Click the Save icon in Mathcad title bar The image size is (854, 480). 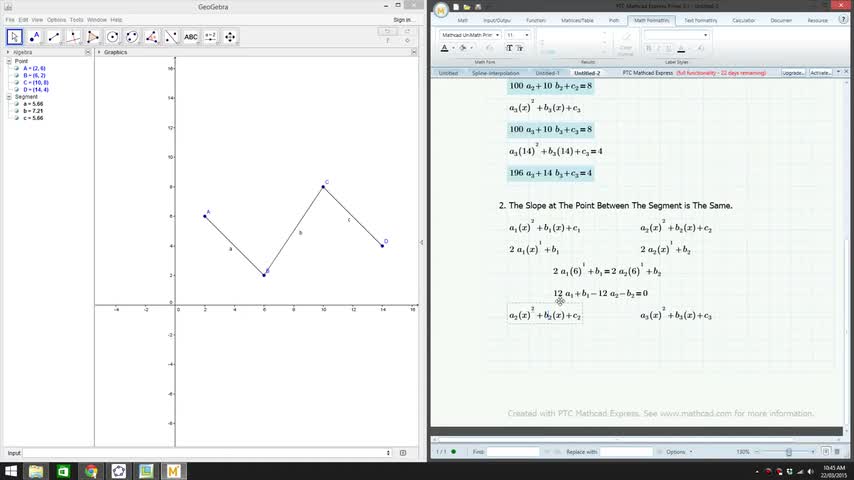coord(478,7)
